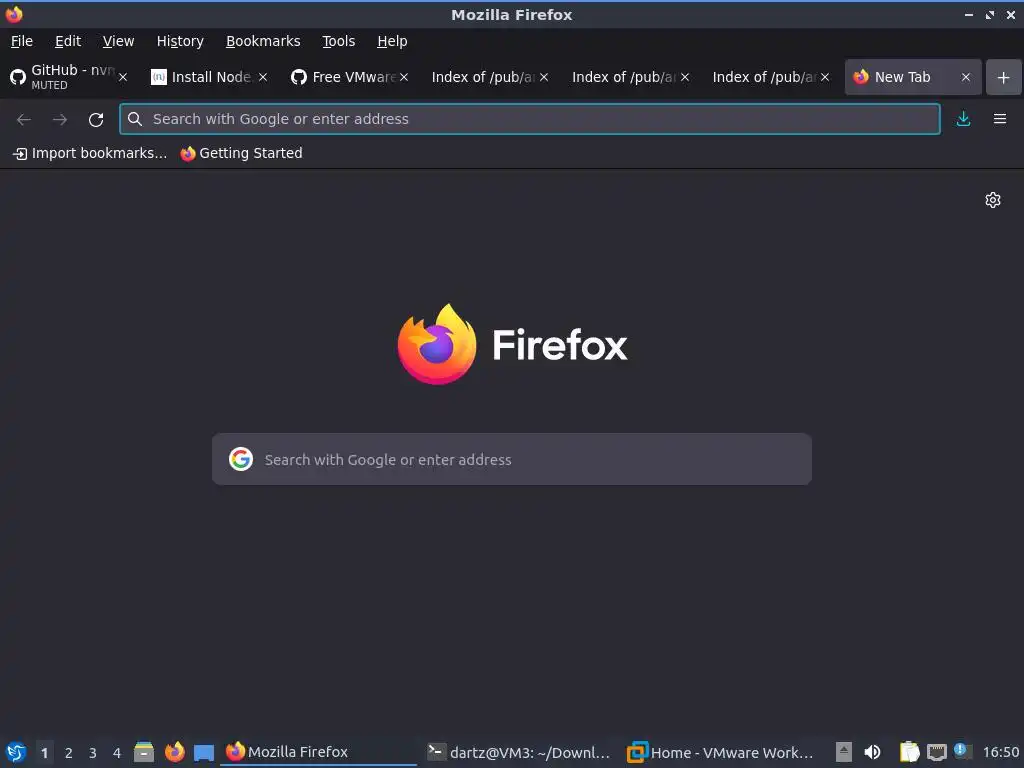Open the Edit menu

[68, 41]
